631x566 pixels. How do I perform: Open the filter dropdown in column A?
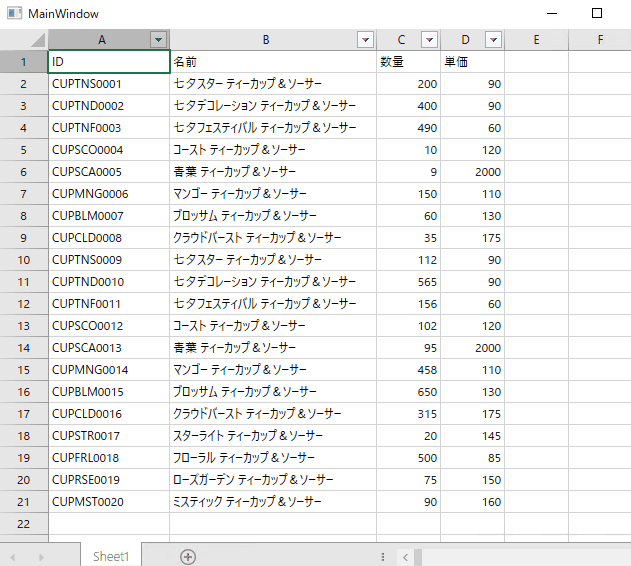tap(158, 40)
